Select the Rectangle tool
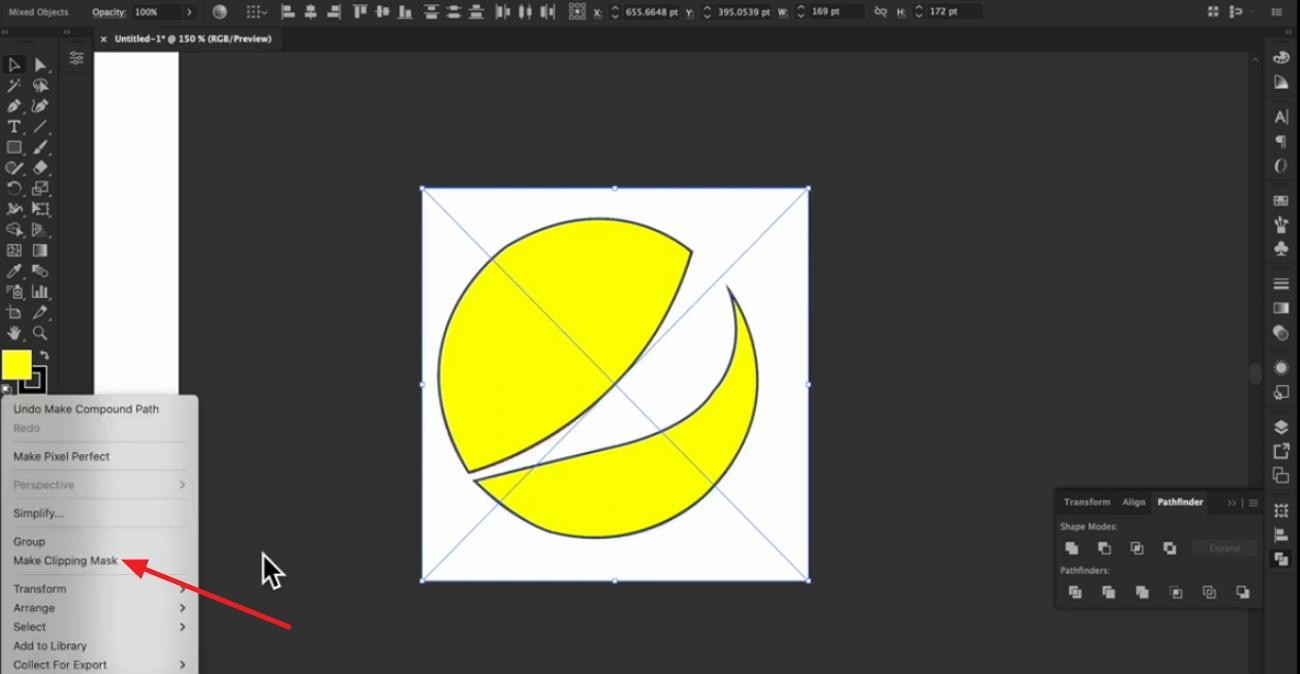 click(x=14, y=147)
